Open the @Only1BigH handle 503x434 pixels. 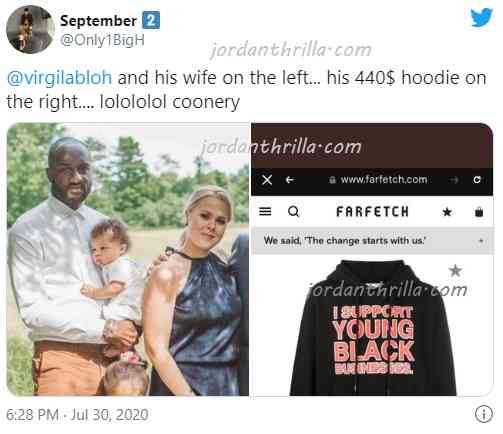click(102, 40)
